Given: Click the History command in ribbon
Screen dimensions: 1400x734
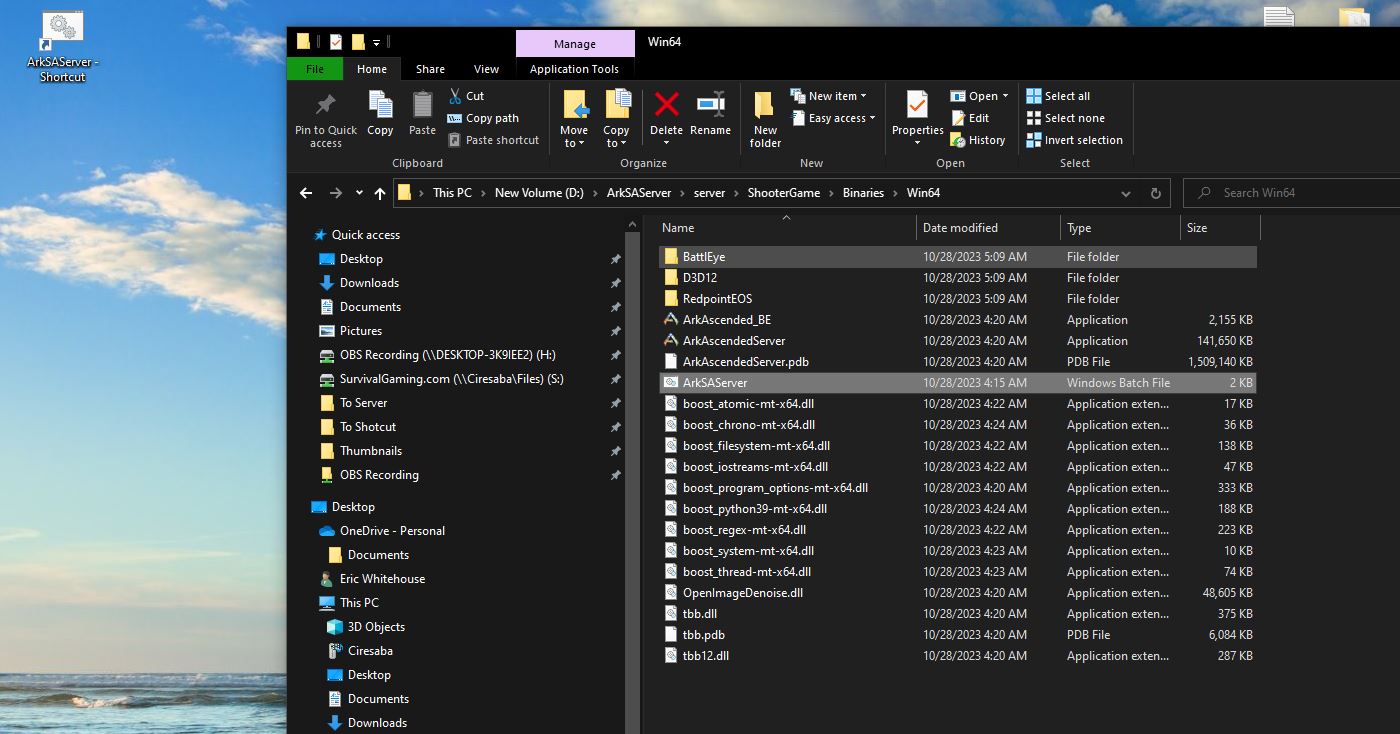Looking at the screenshot, I should pos(978,140).
